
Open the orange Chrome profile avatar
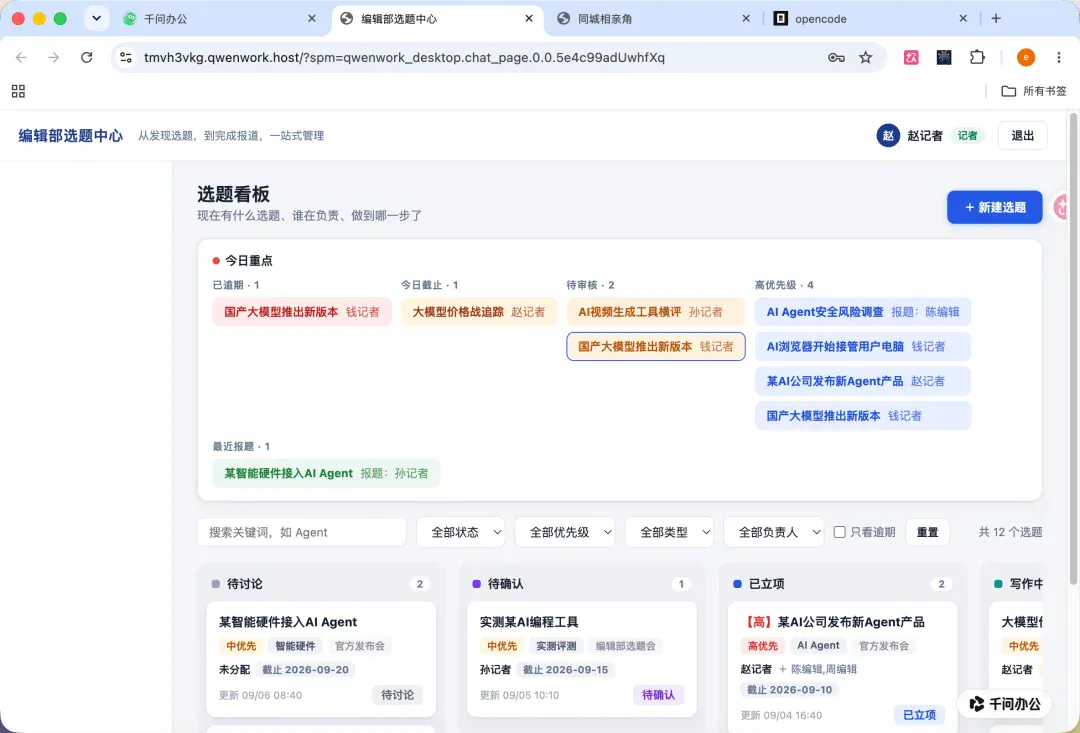[1026, 57]
